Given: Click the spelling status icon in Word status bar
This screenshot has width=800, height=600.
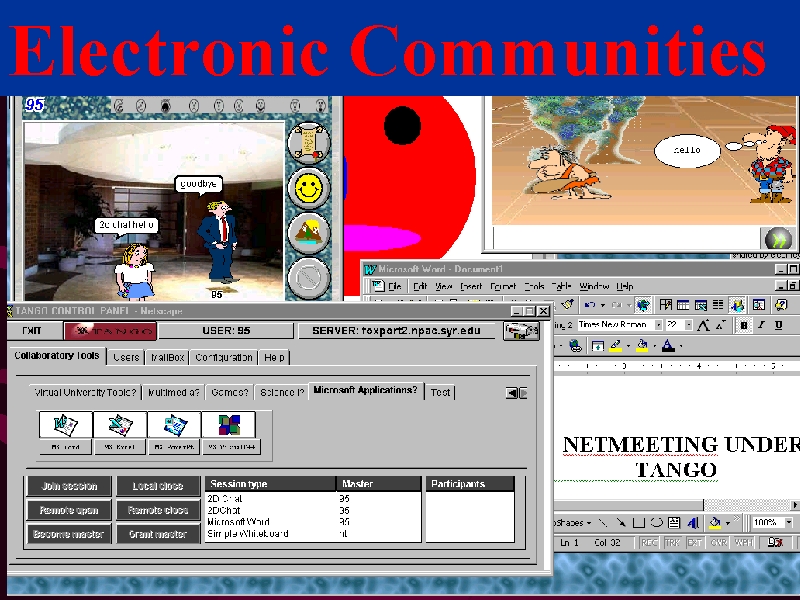Looking at the screenshot, I should tap(775, 543).
